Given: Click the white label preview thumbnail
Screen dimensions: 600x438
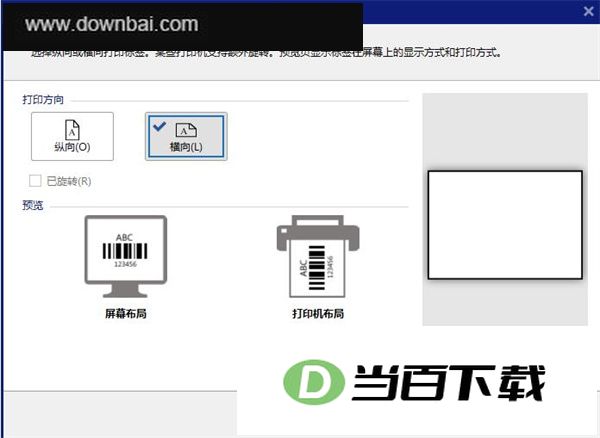Looking at the screenshot, I should (x=505, y=225).
